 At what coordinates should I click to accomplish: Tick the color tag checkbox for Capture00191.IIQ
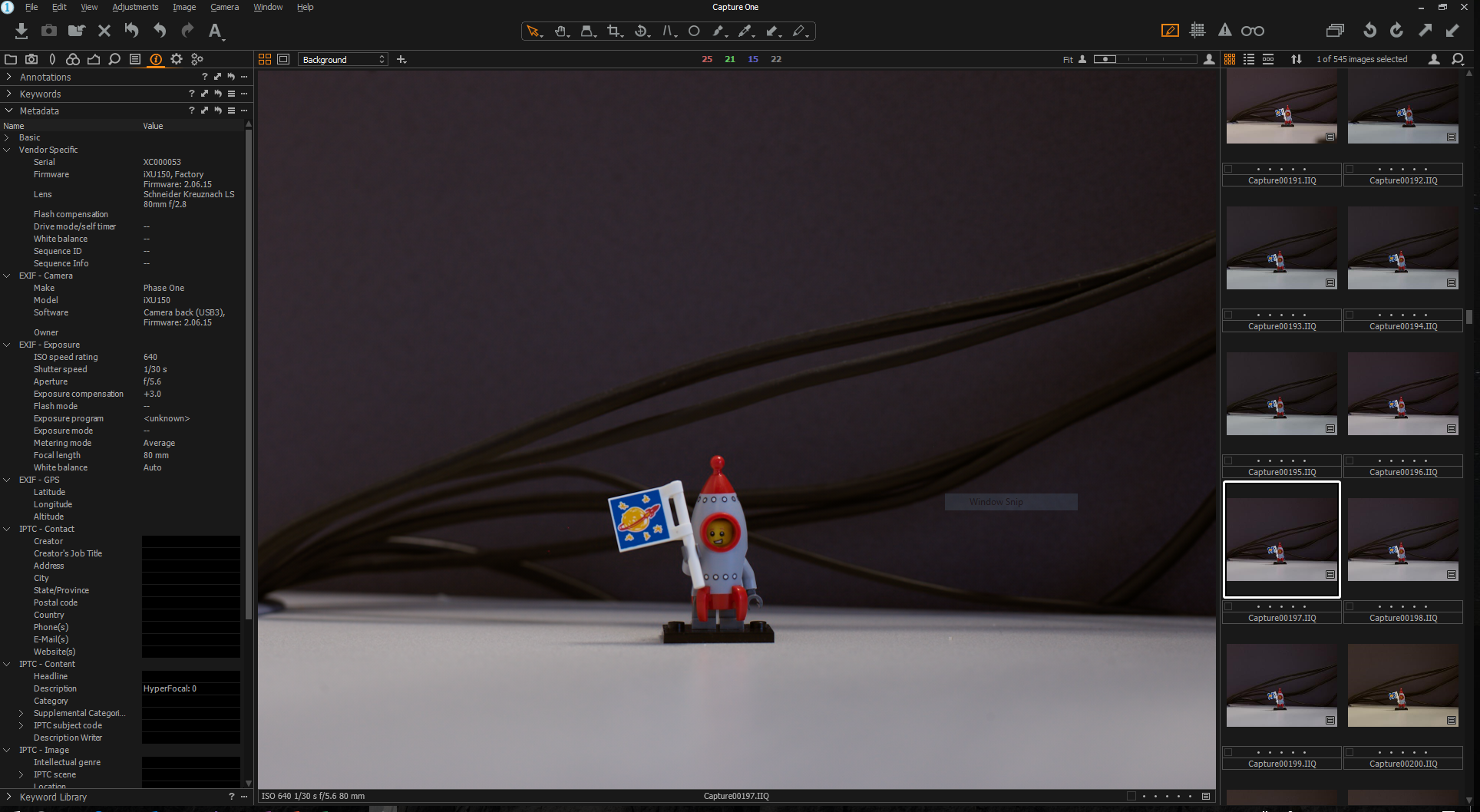point(1228,169)
